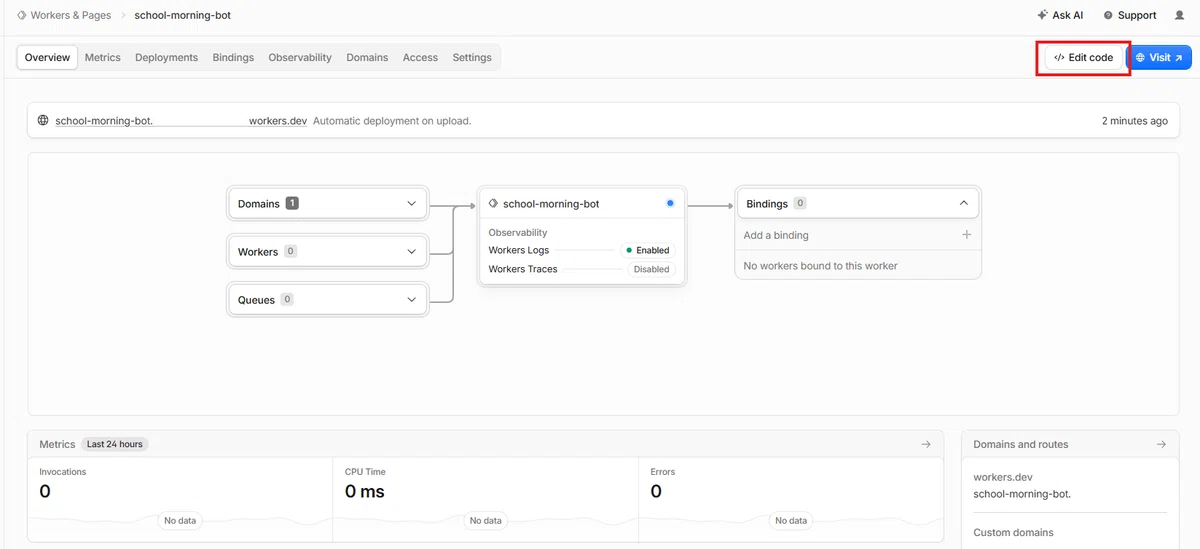Open Ask AI assistant
The image size is (1200, 549).
tap(1060, 15)
